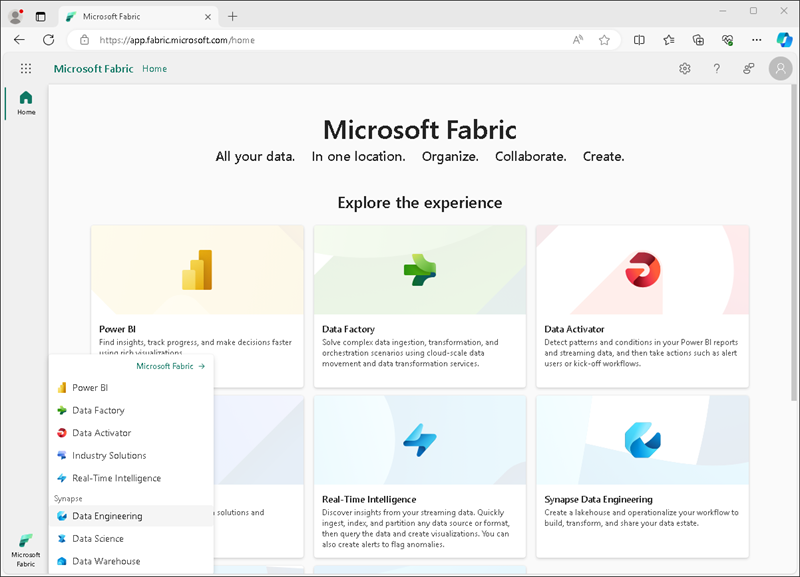
Task: Click the browser address bar URL
Action: [x=177, y=40]
